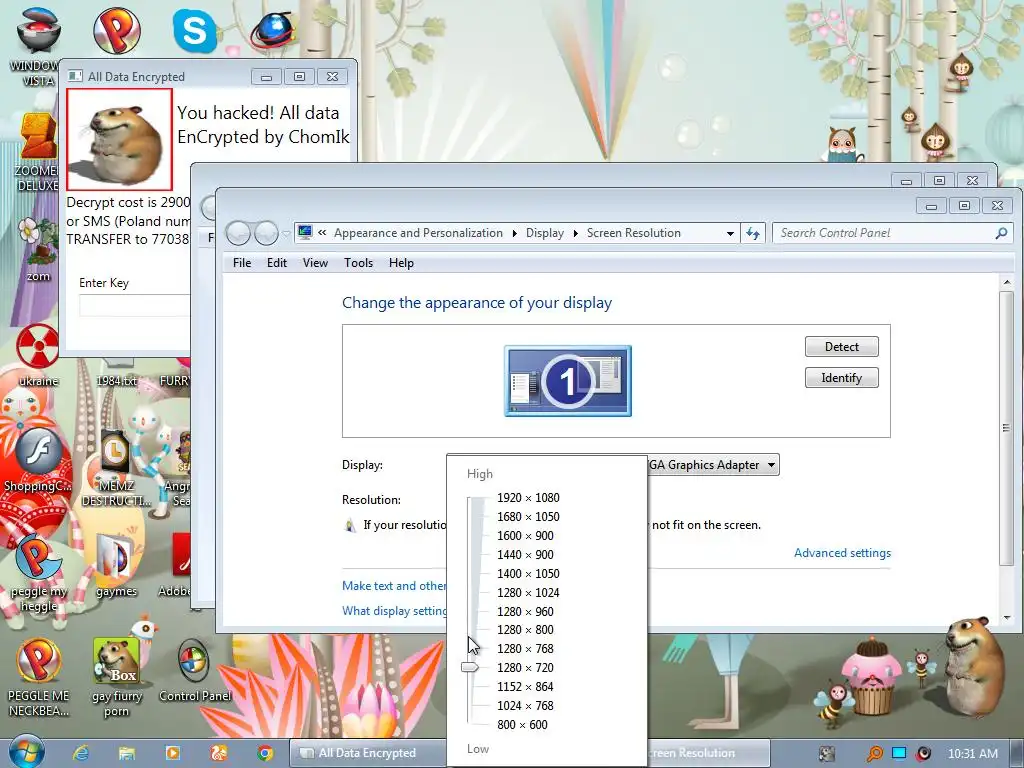
Task: Select 800 × 600 resolution
Action: pos(522,724)
